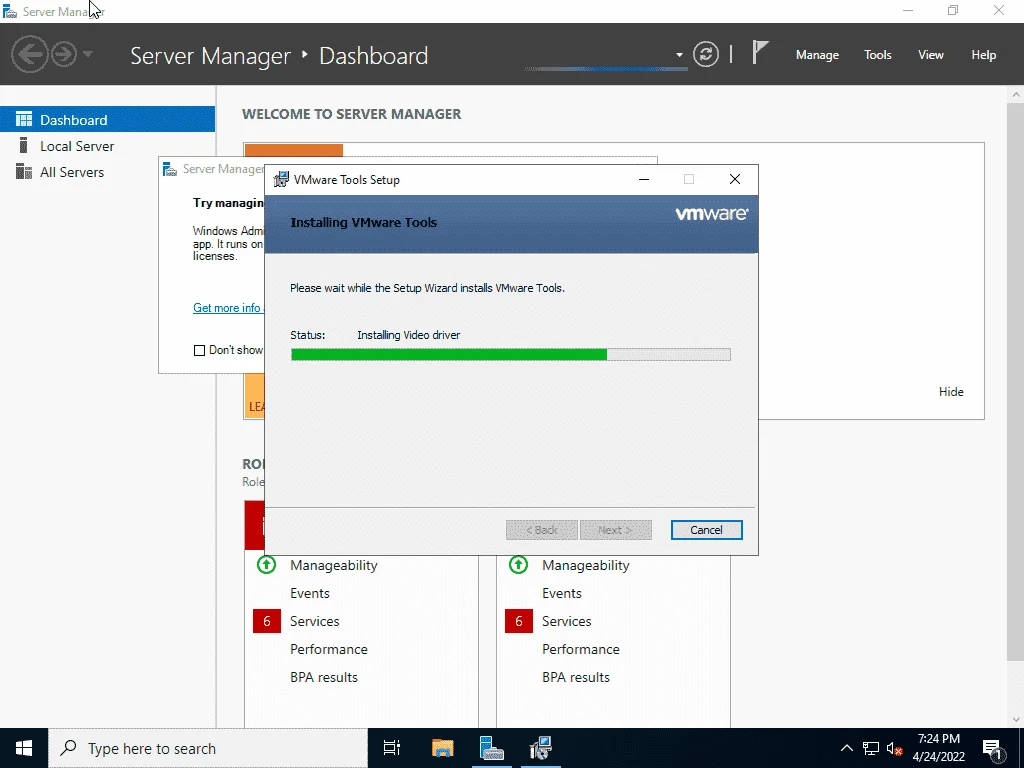Open Manageability in the left tile
The width and height of the screenshot is (1024, 768).
pyautogui.click(x=334, y=565)
